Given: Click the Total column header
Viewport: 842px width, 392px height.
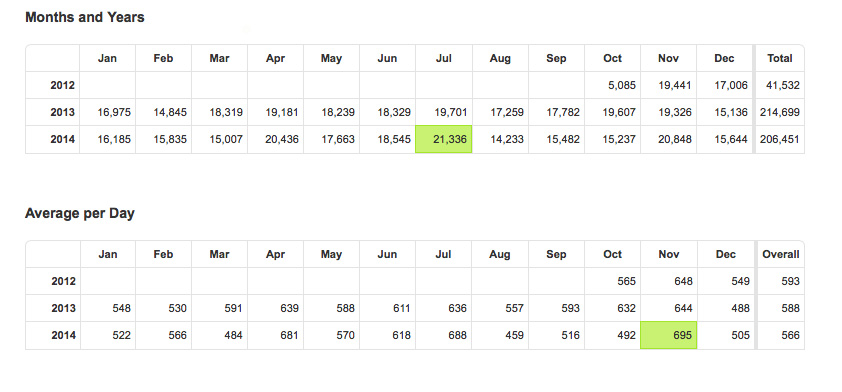Looking at the screenshot, I should [780, 58].
